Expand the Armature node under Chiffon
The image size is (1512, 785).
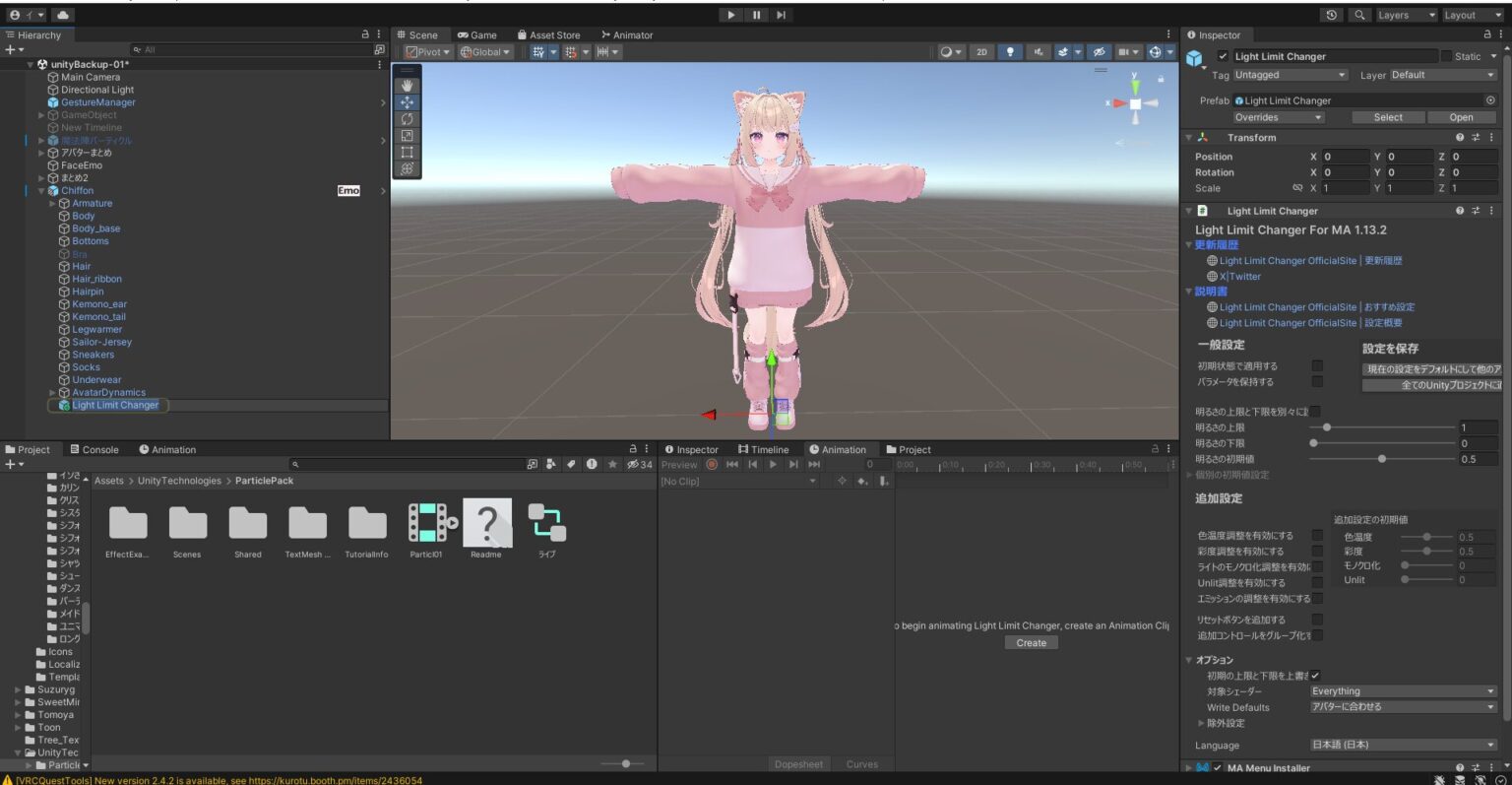51,203
